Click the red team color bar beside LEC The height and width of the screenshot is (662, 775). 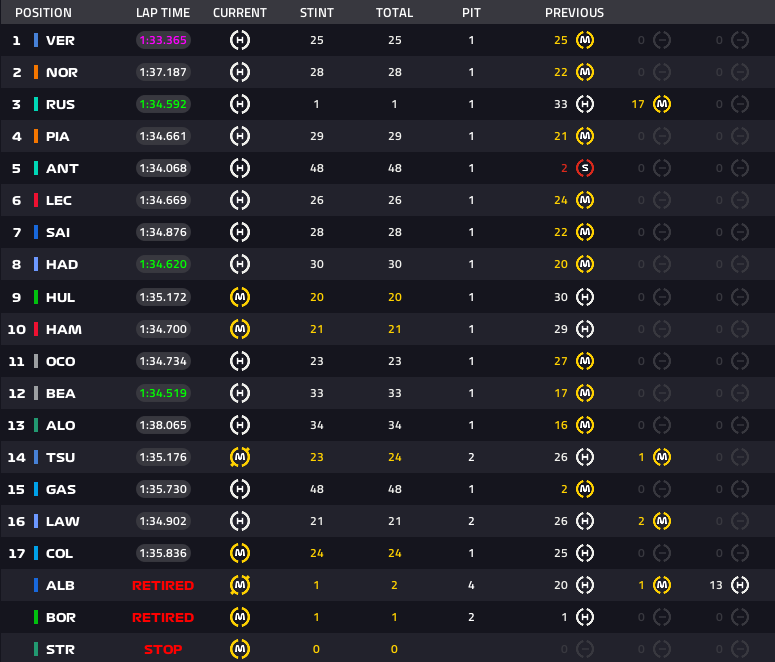point(36,200)
